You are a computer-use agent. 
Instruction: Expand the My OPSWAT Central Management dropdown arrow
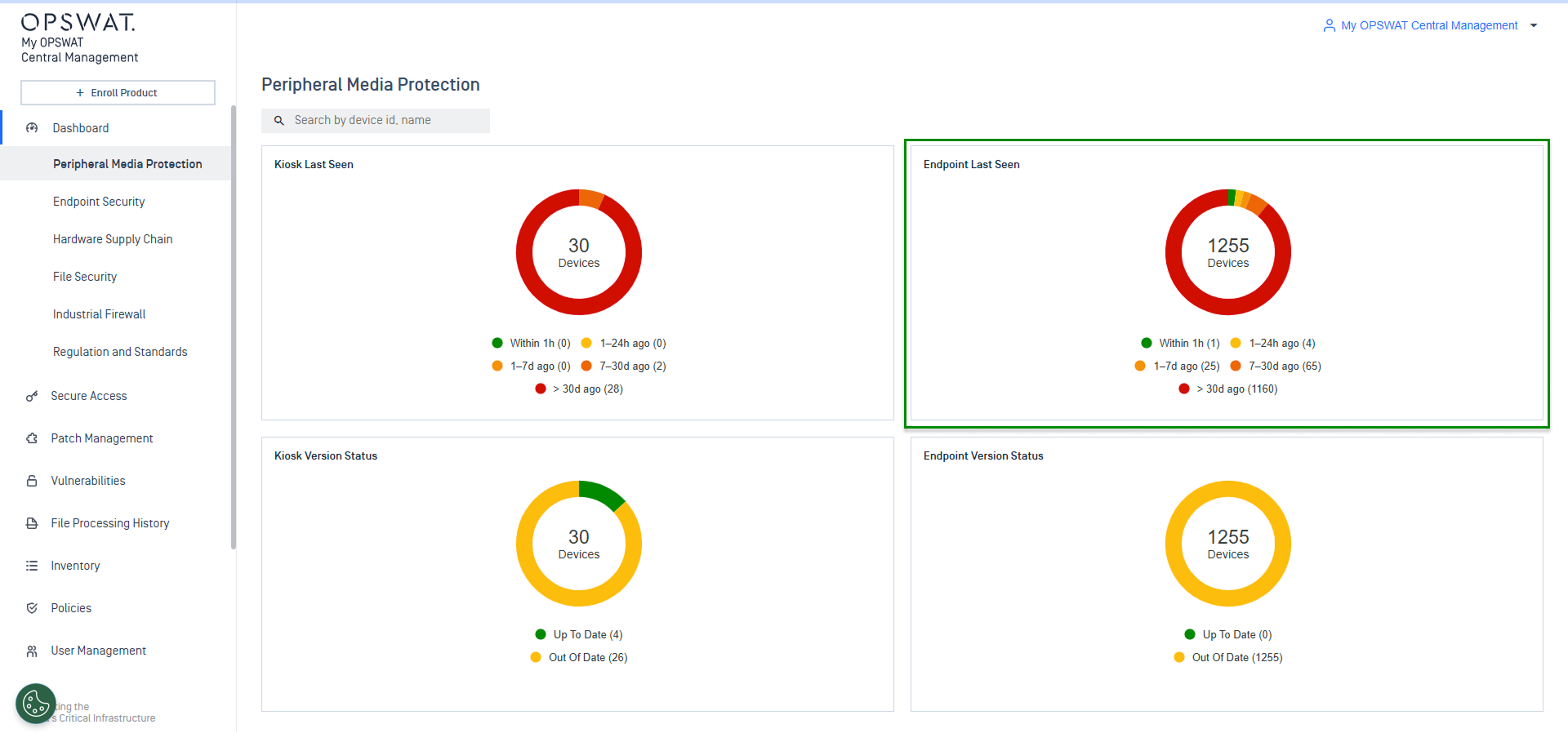pos(1534,26)
